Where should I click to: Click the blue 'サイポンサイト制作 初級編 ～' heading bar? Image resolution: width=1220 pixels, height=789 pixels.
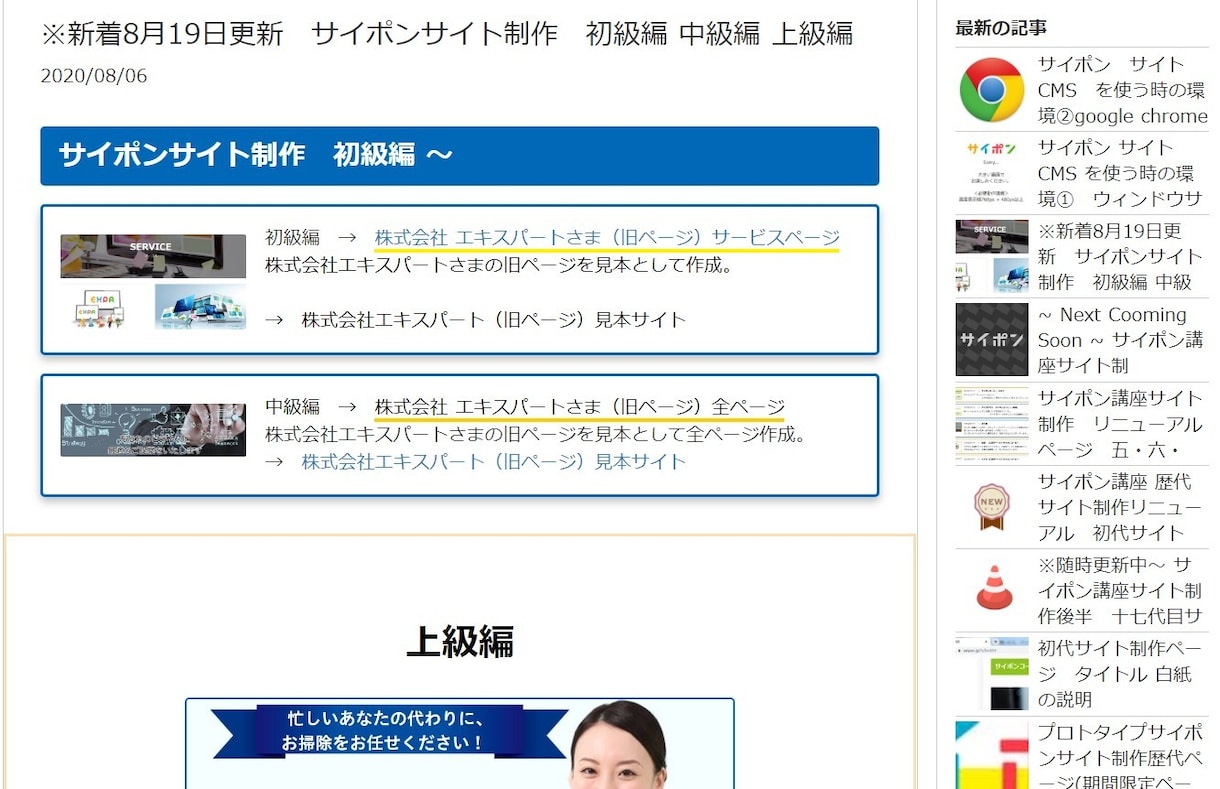[x=460, y=156]
